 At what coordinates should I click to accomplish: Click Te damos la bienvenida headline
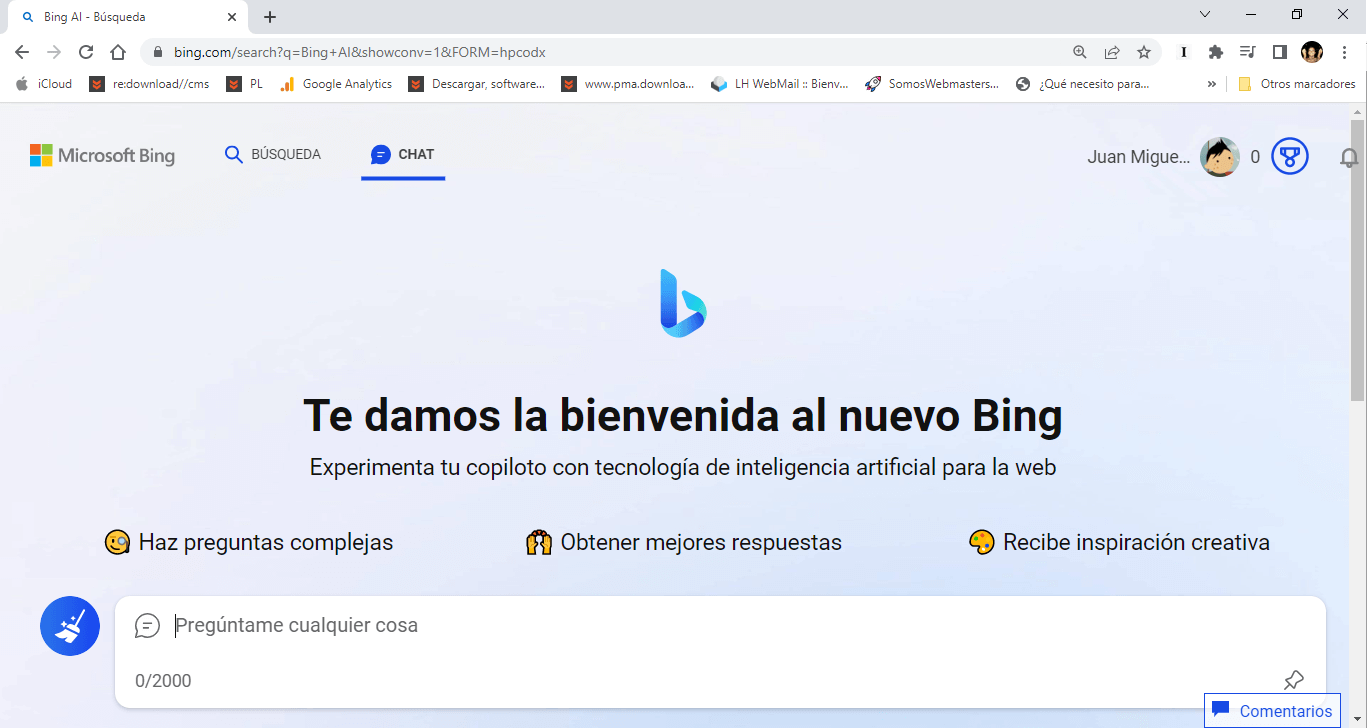click(x=683, y=415)
